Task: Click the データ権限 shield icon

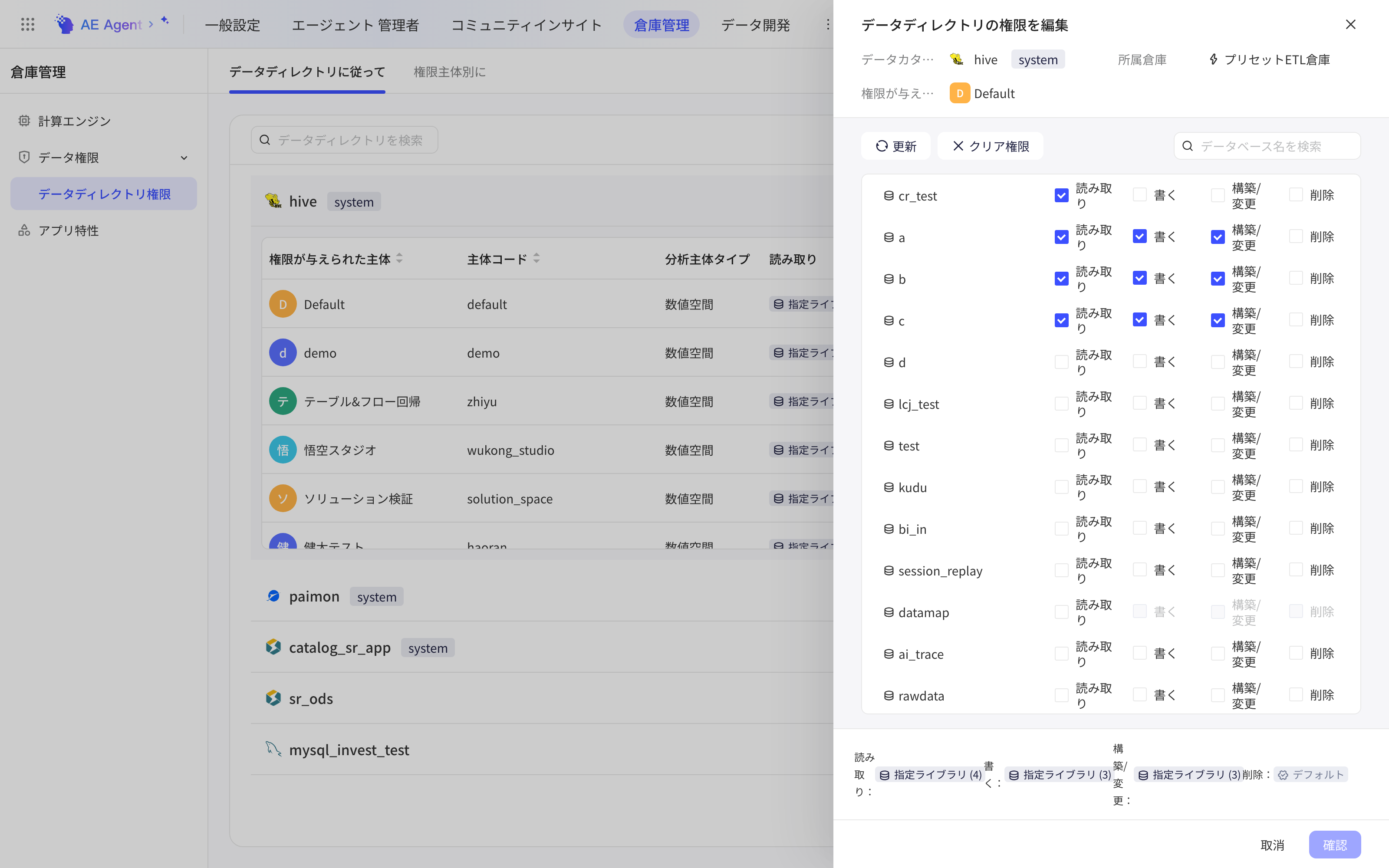Action: tap(24, 157)
